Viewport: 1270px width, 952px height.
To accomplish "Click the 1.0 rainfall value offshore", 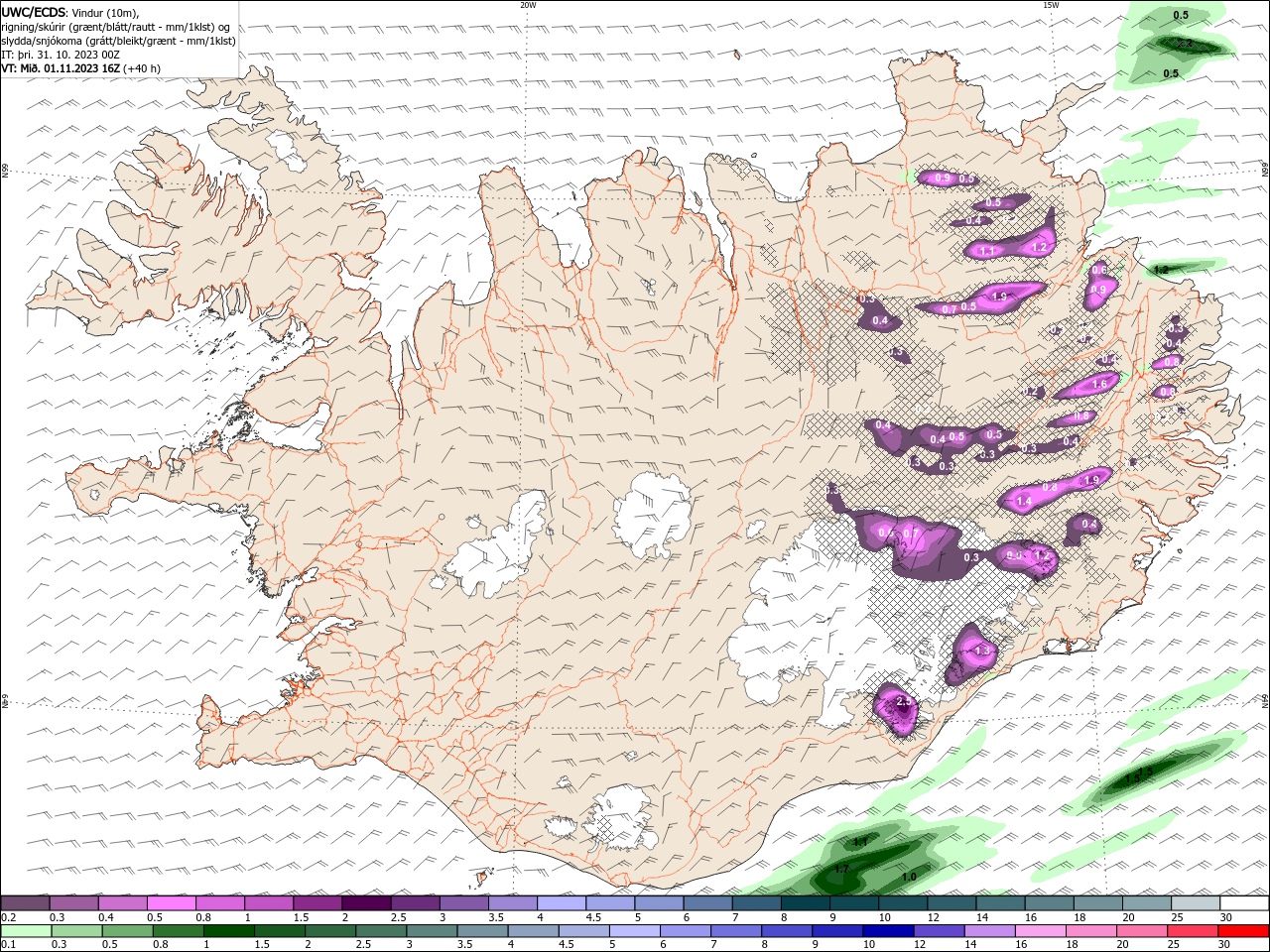I will [909, 878].
